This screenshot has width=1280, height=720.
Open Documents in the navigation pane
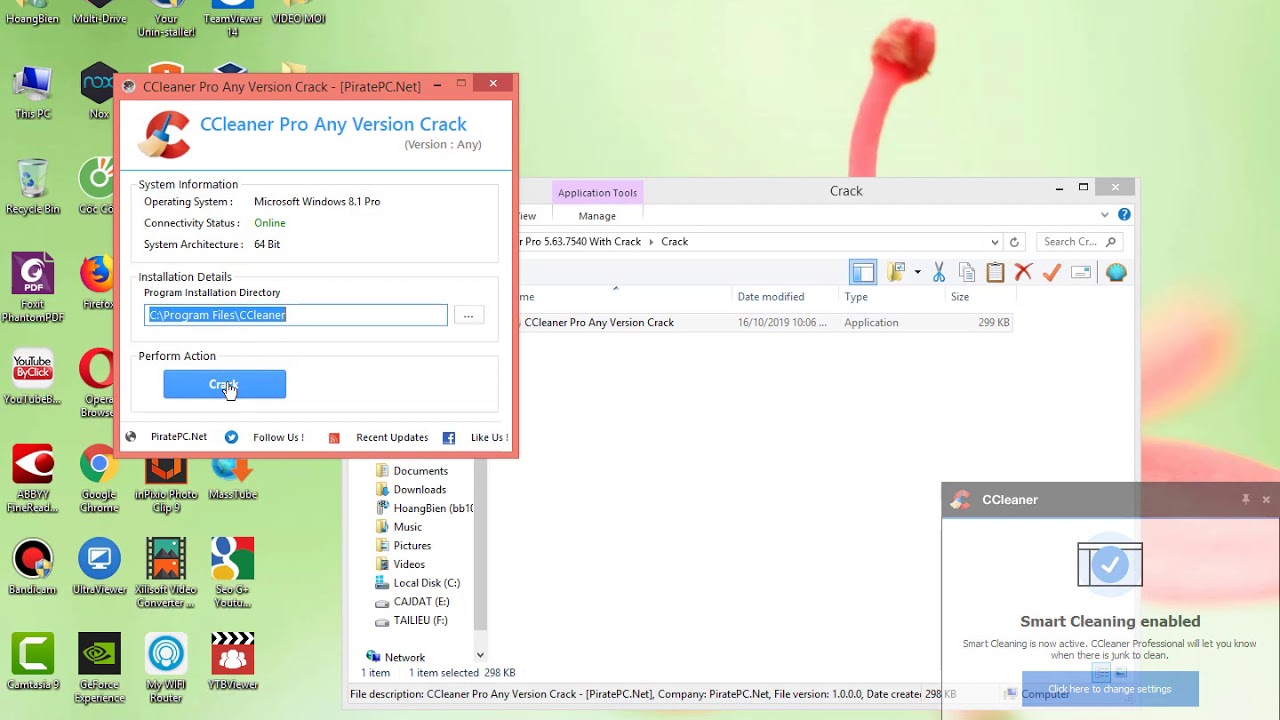[420, 471]
